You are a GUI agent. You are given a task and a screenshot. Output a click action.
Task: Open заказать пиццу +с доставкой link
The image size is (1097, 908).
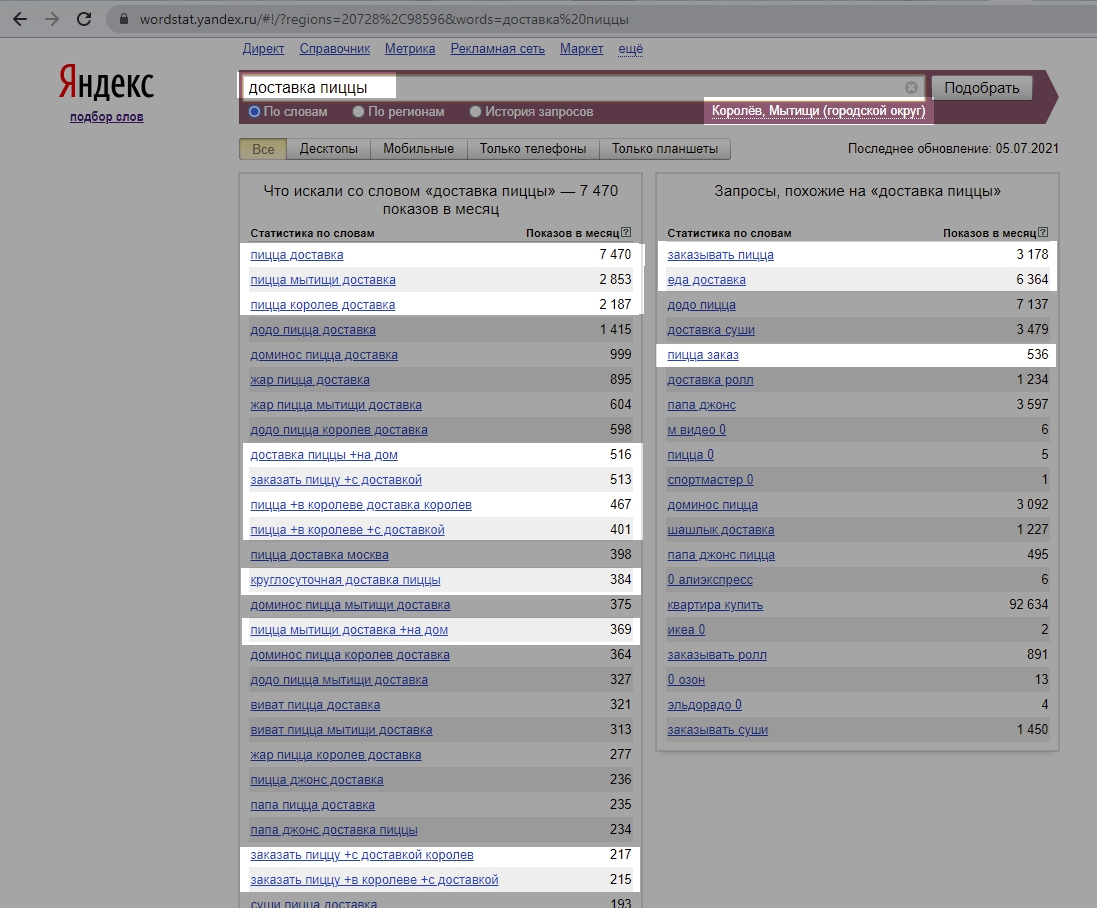click(x=336, y=481)
